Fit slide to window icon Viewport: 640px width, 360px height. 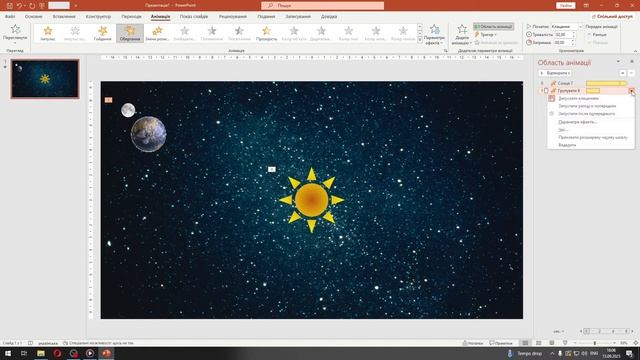636,343
